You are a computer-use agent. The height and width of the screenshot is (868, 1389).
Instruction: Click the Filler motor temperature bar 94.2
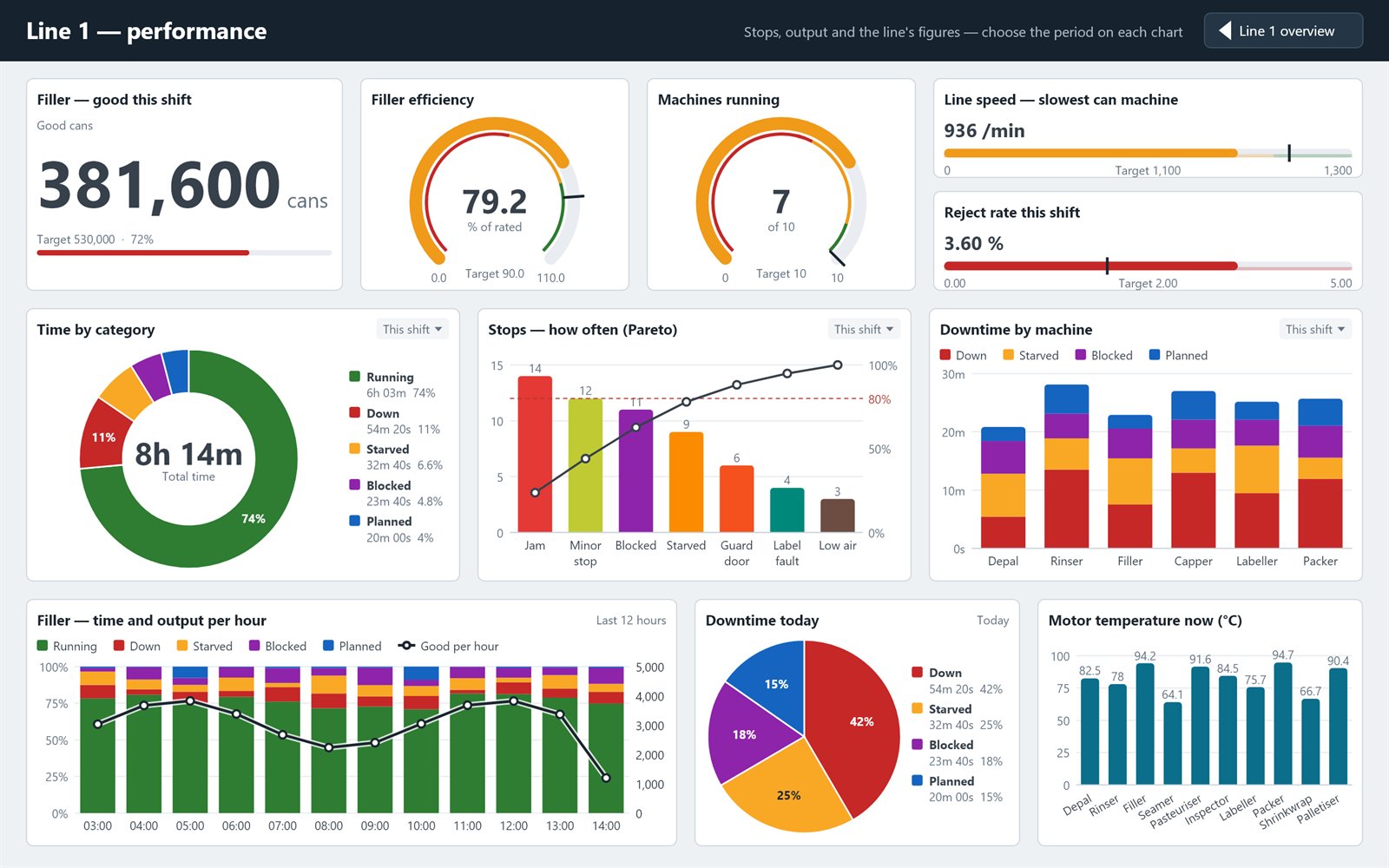click(1145, 724)
